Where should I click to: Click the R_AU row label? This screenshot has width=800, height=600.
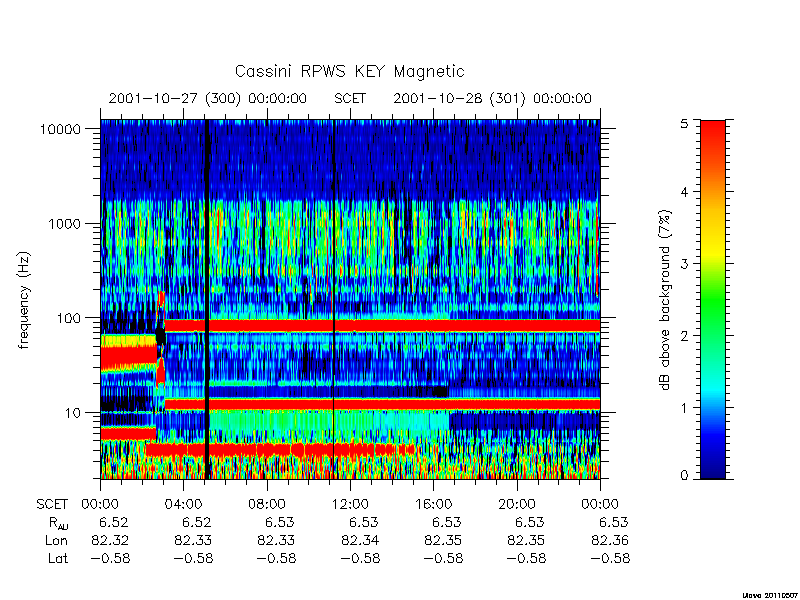click(58, 523)
